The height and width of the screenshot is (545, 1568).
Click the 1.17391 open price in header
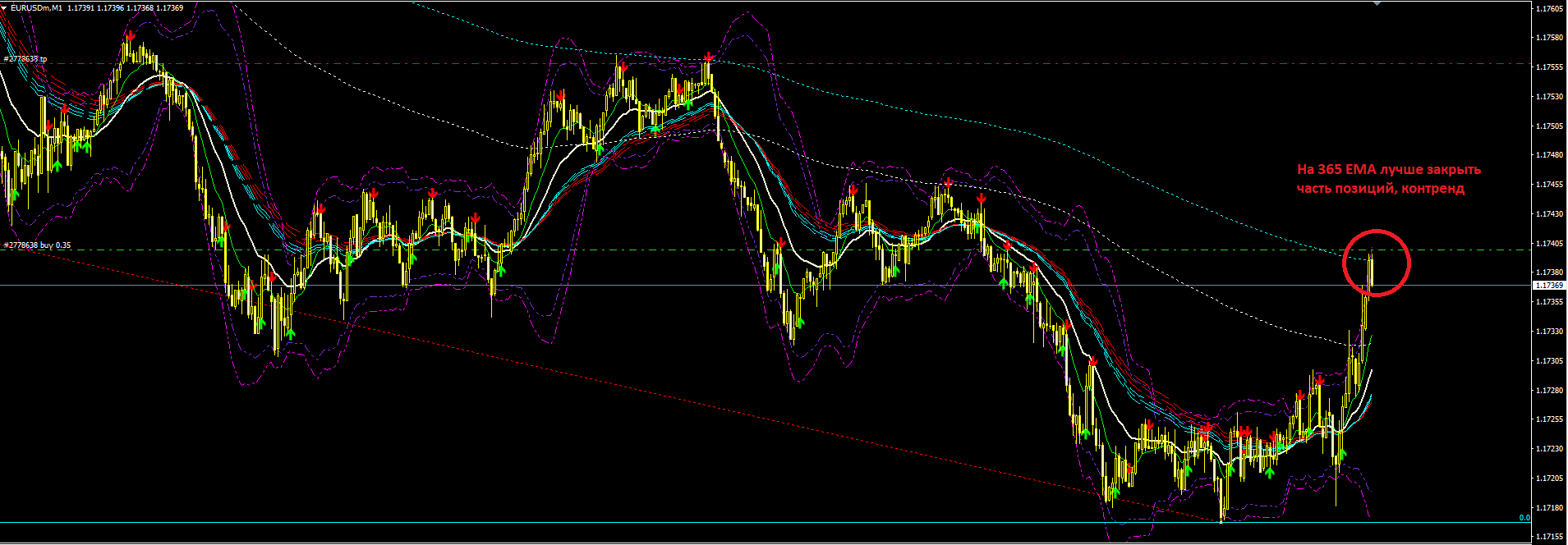click(80, 8)
